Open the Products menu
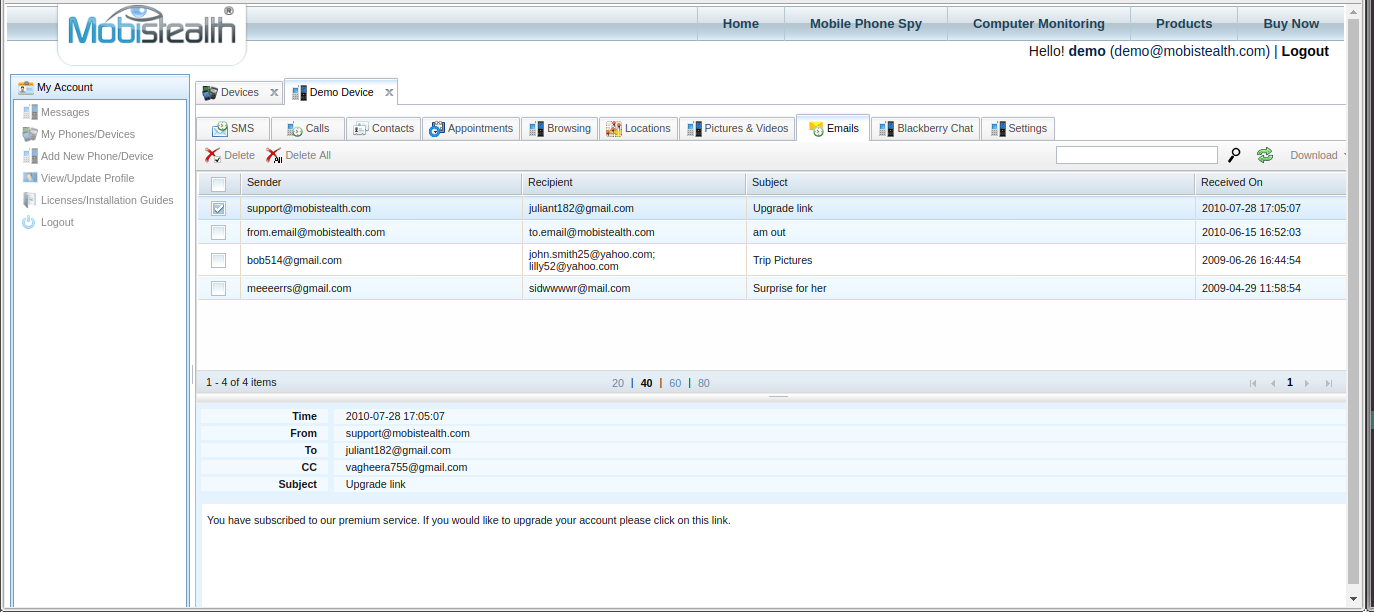This screenshot has width=1374, height=612. click(1184, 23)
